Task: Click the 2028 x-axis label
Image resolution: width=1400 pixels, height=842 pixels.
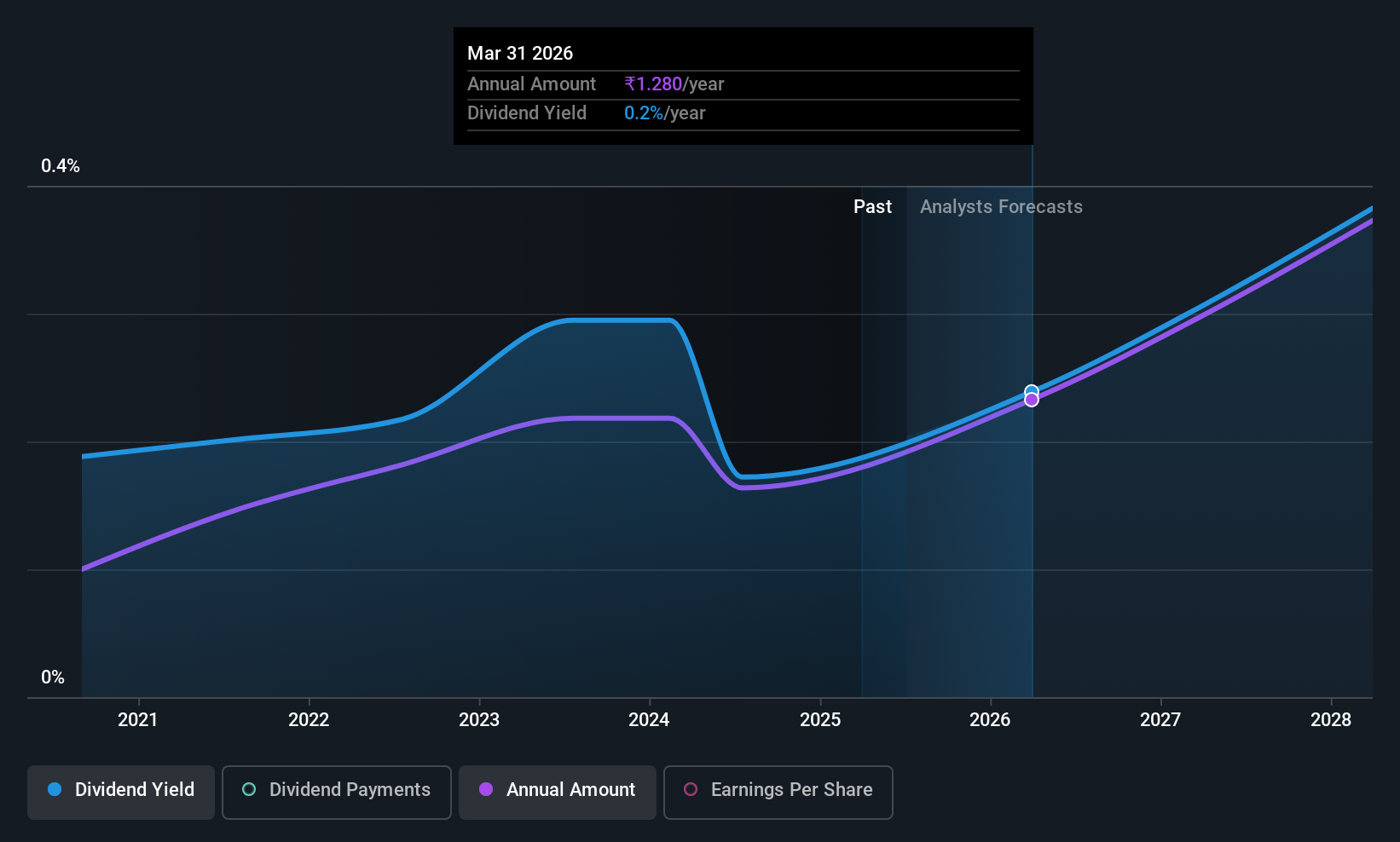Action: pyautogui.click(x=1331, y=720)
